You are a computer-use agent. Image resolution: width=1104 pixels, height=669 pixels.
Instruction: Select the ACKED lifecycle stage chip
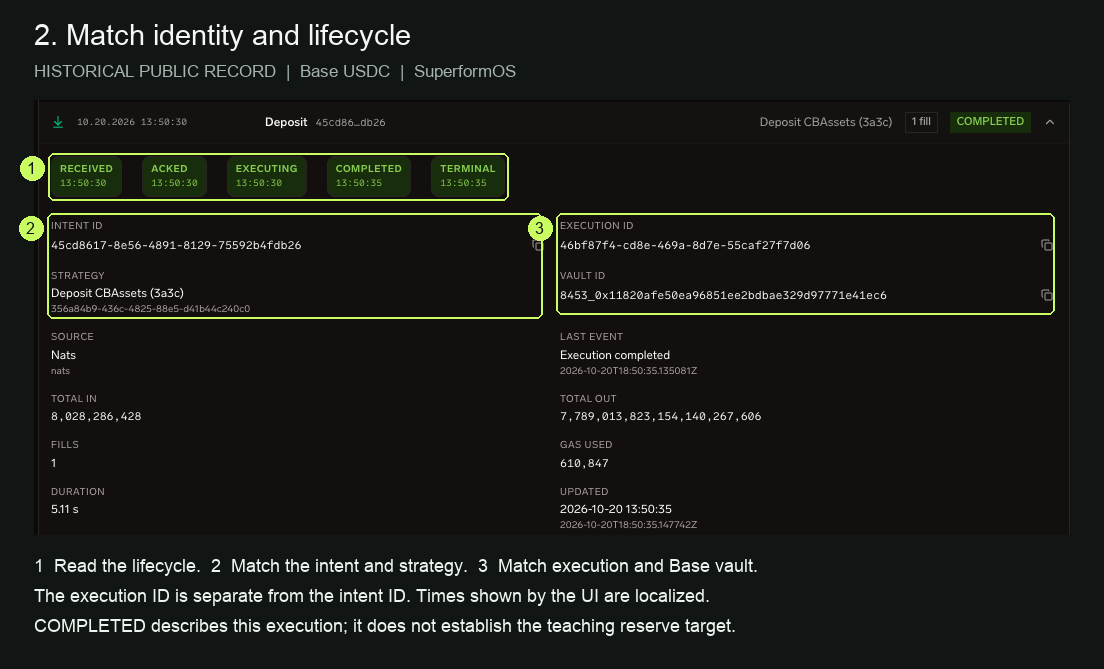pos(174,176)
